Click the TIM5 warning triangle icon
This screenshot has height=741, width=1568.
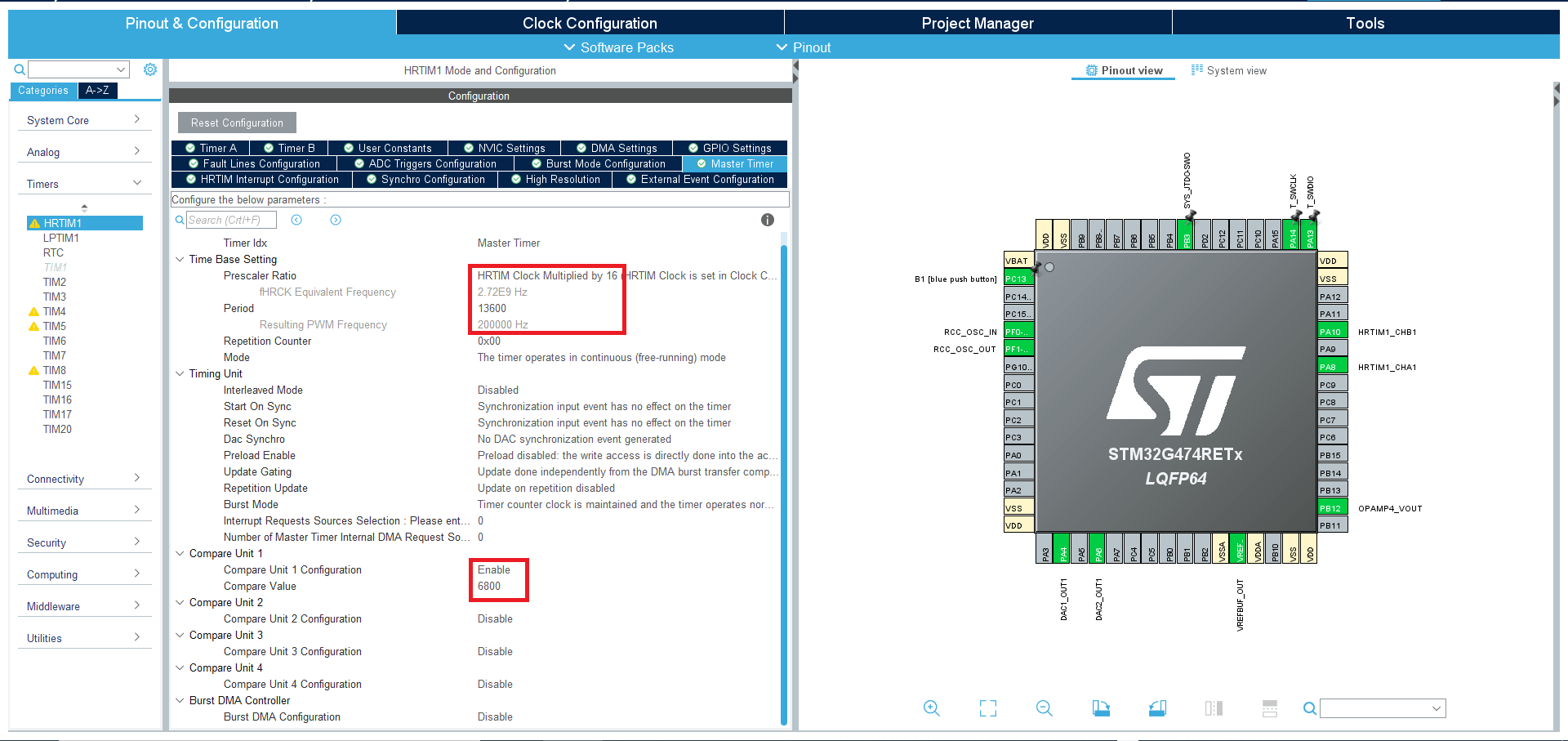tap(33, 326)
